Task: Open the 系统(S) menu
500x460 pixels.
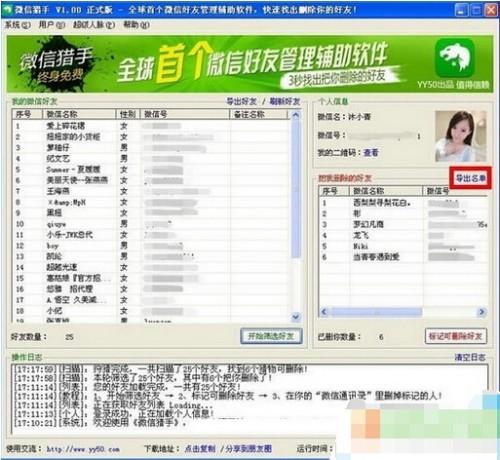Action: 17,25
